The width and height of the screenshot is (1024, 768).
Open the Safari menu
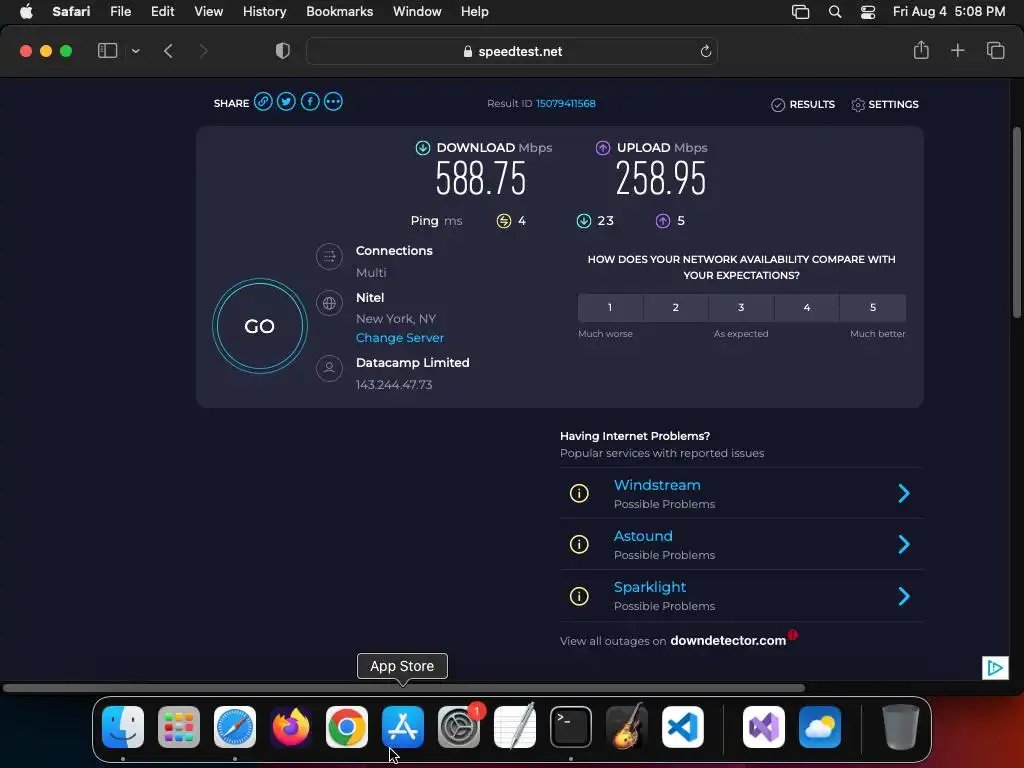click(x=71, y=11)
